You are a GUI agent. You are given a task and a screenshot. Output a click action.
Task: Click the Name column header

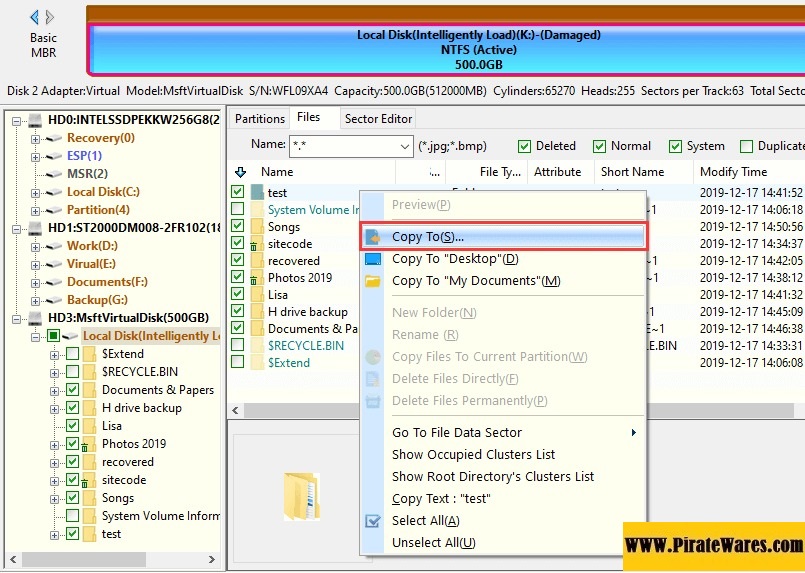(x=278, y=172)
